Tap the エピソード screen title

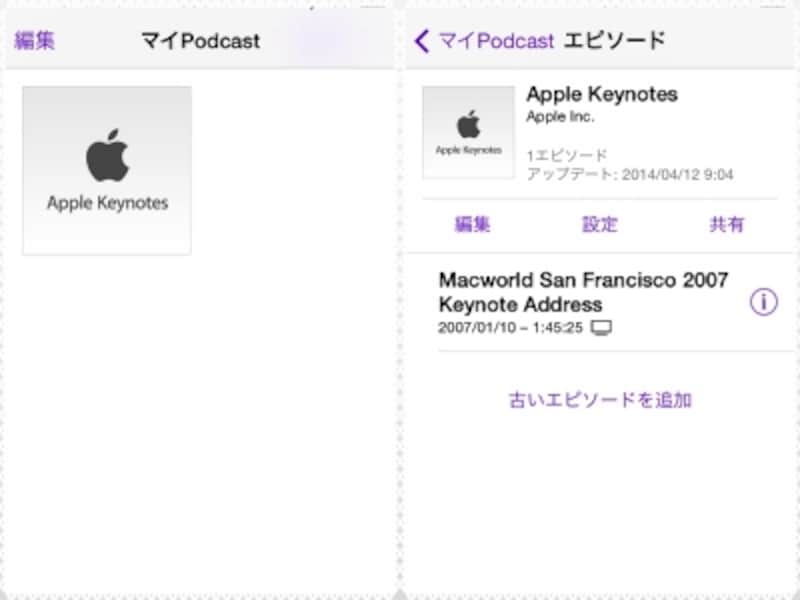(x=615, y=41)
